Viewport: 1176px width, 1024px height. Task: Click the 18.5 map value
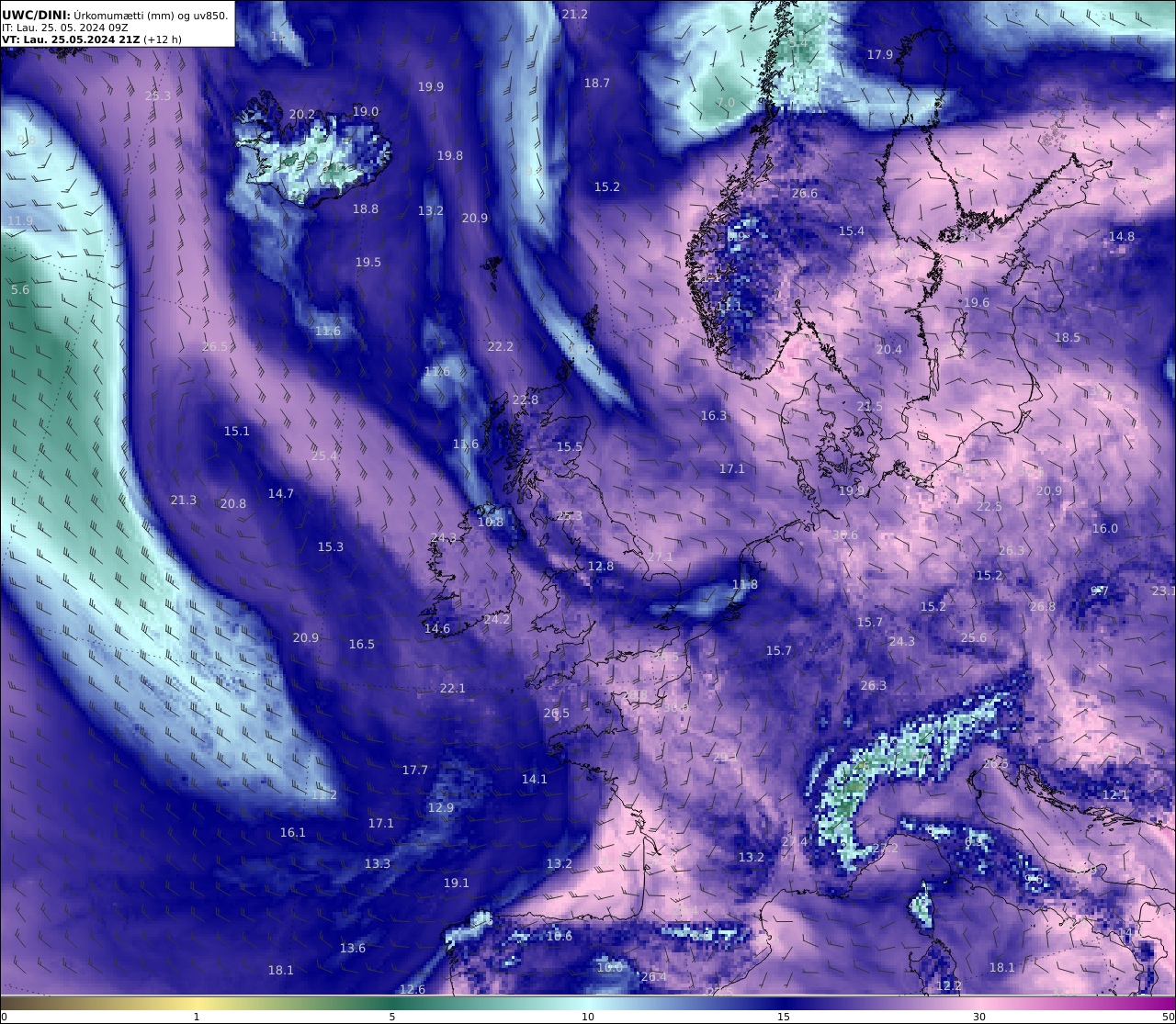point(1068,337)
